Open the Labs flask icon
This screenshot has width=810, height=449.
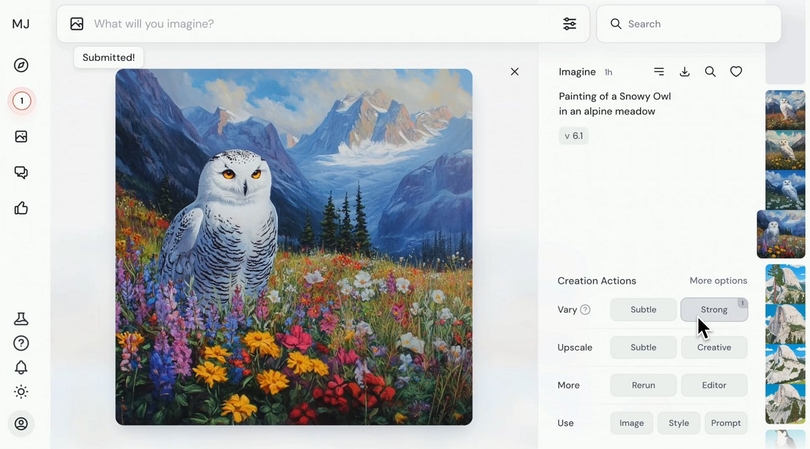[21, 319]
